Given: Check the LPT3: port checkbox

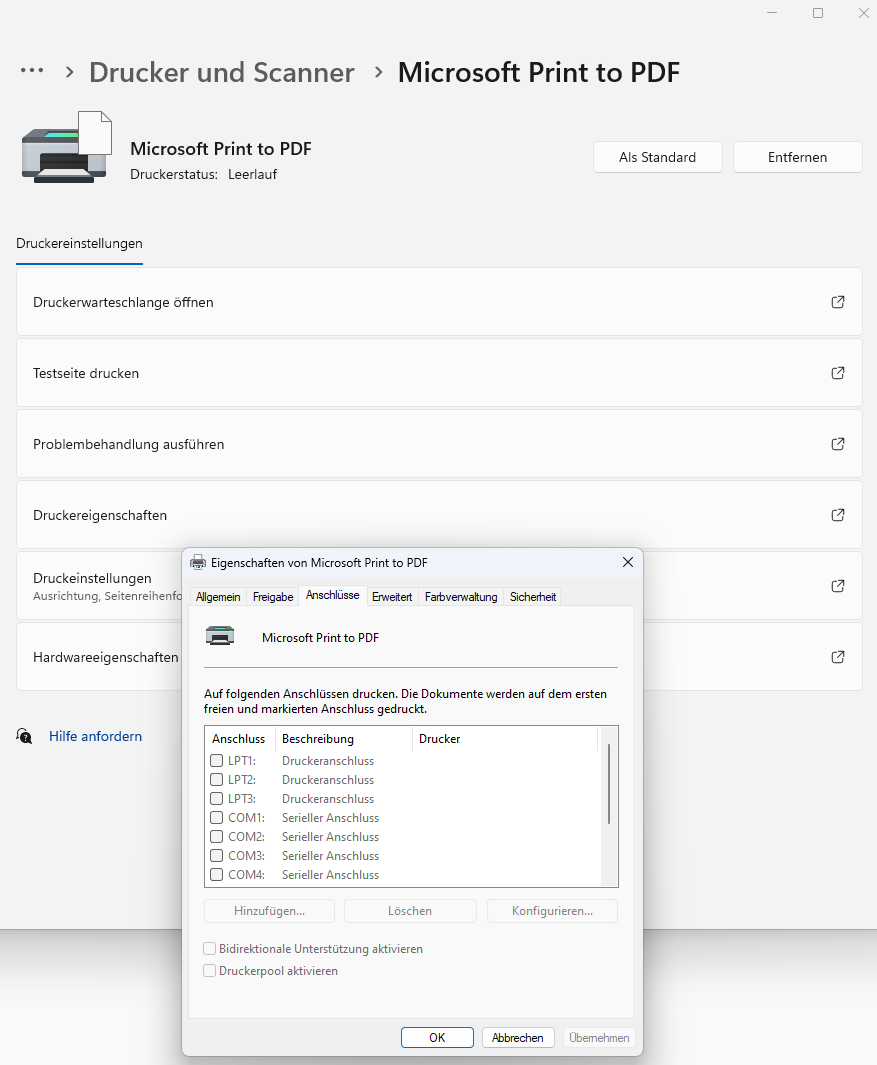Looking at the screenshot, I should click(x=217, y=799).
